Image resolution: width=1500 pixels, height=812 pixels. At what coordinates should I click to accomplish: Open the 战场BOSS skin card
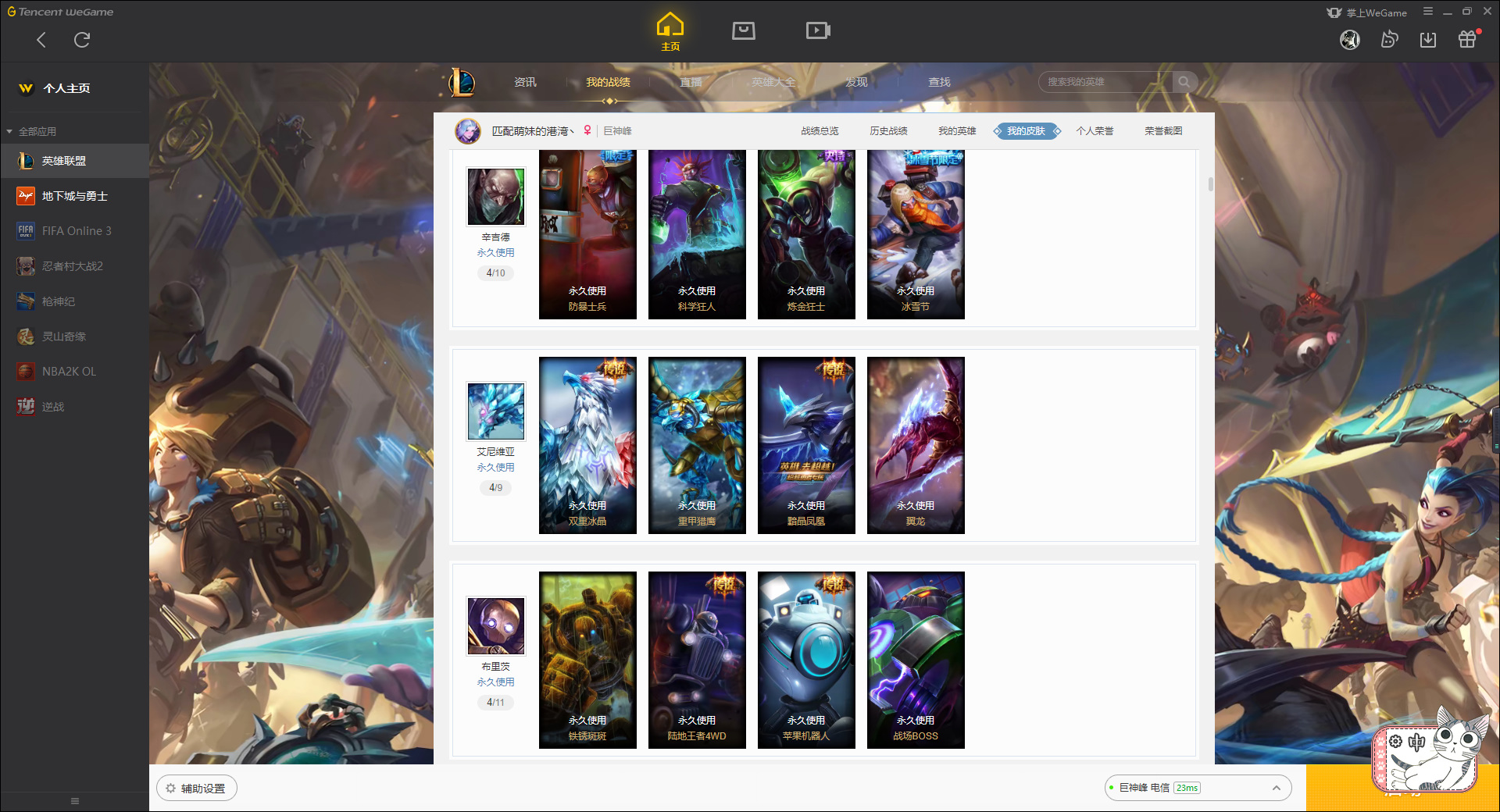point(916,660)
